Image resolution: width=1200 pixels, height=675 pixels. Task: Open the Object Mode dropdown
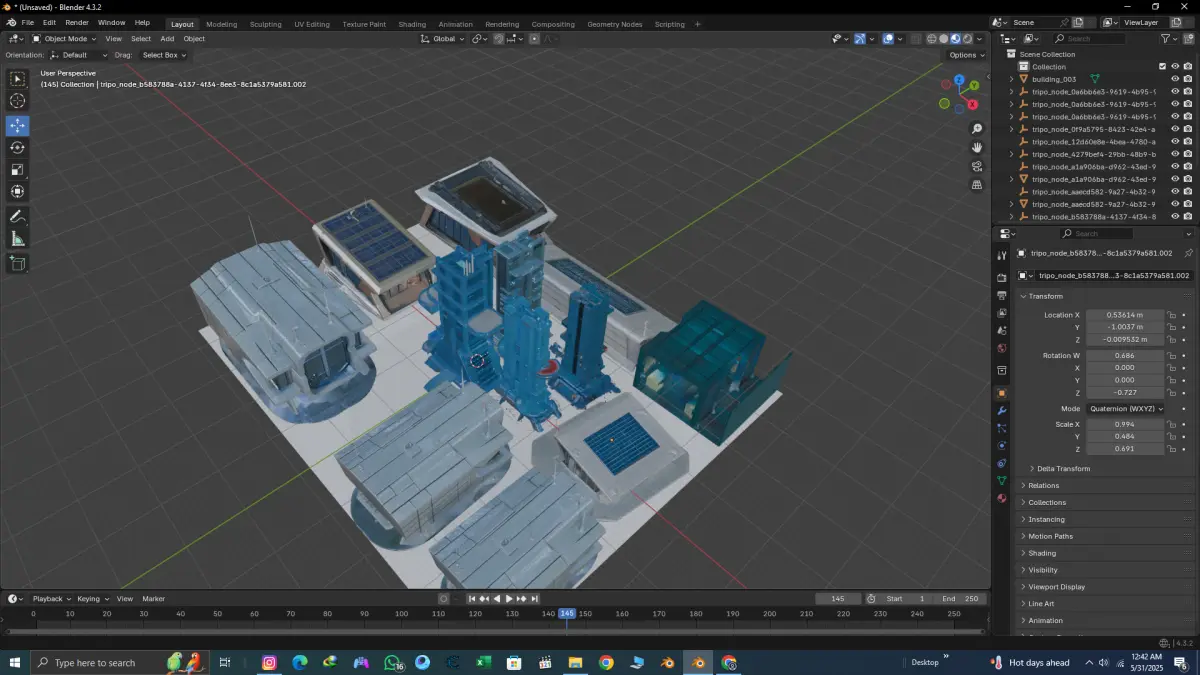[x=65, y=39]
